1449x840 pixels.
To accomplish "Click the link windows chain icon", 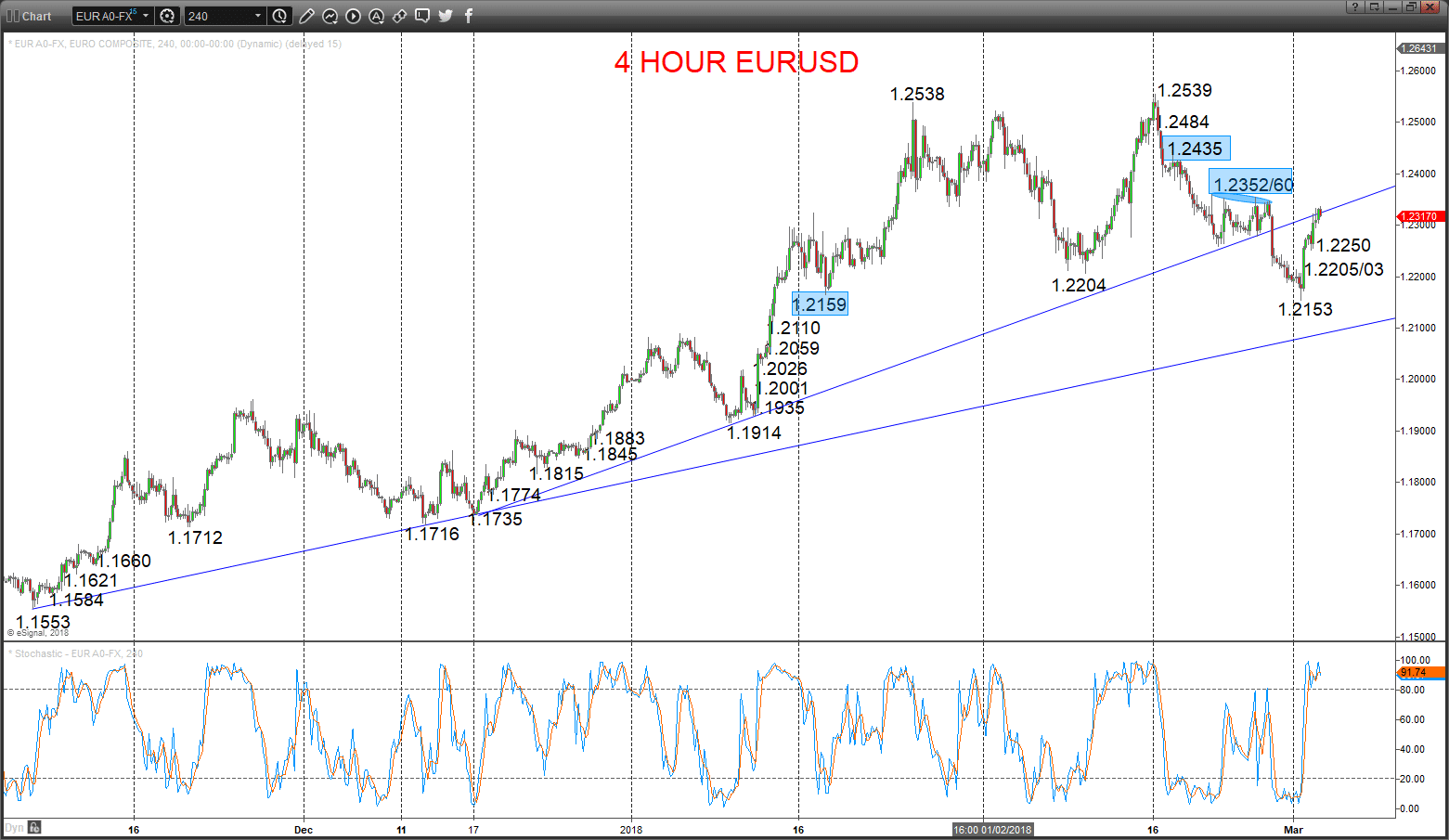I will 400,16.
